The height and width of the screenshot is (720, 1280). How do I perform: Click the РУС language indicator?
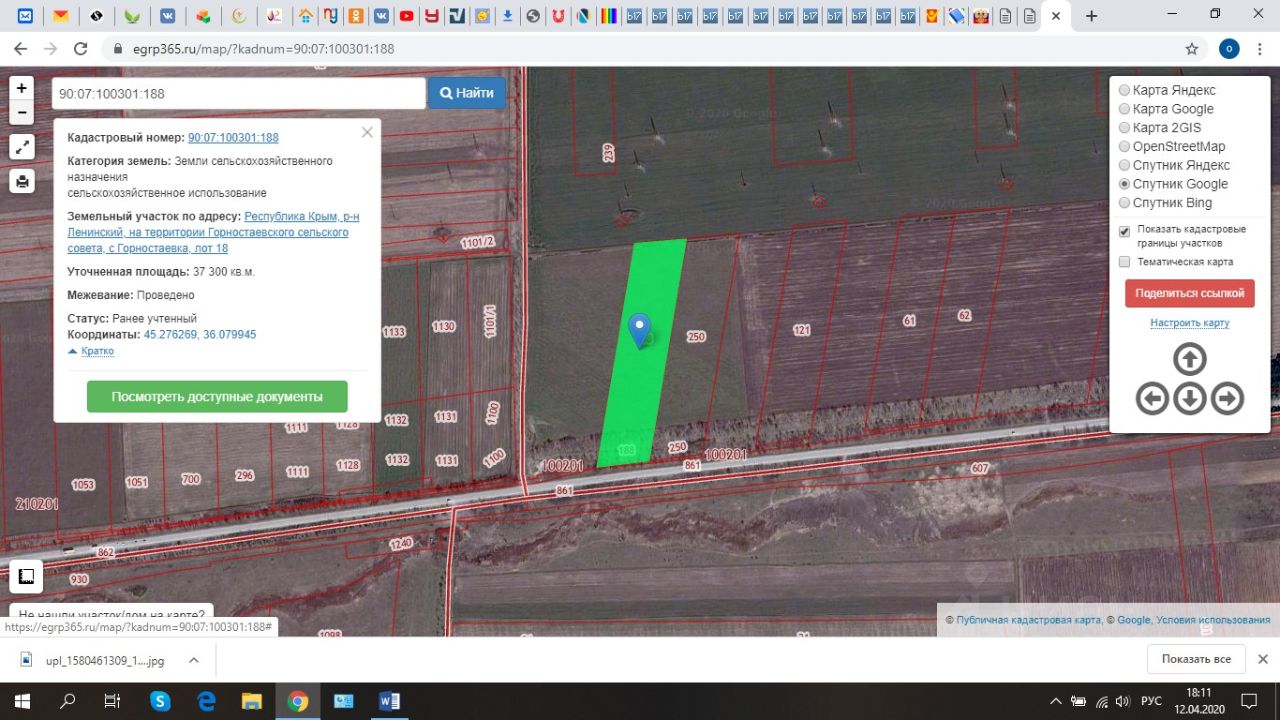click(x=1151, y=701)
